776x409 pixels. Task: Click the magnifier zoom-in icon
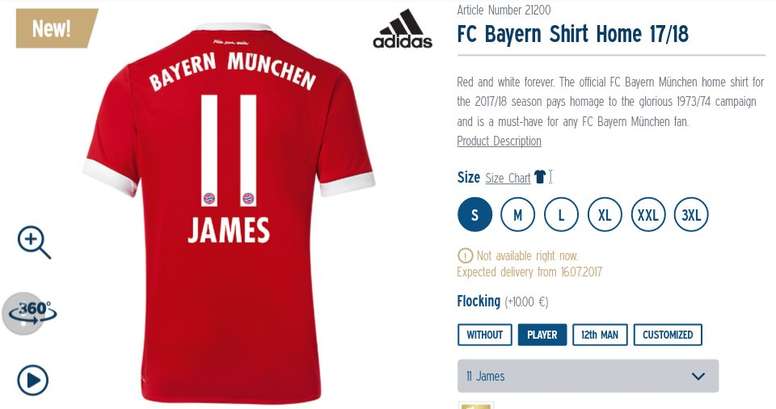click(x=34, y=243)
